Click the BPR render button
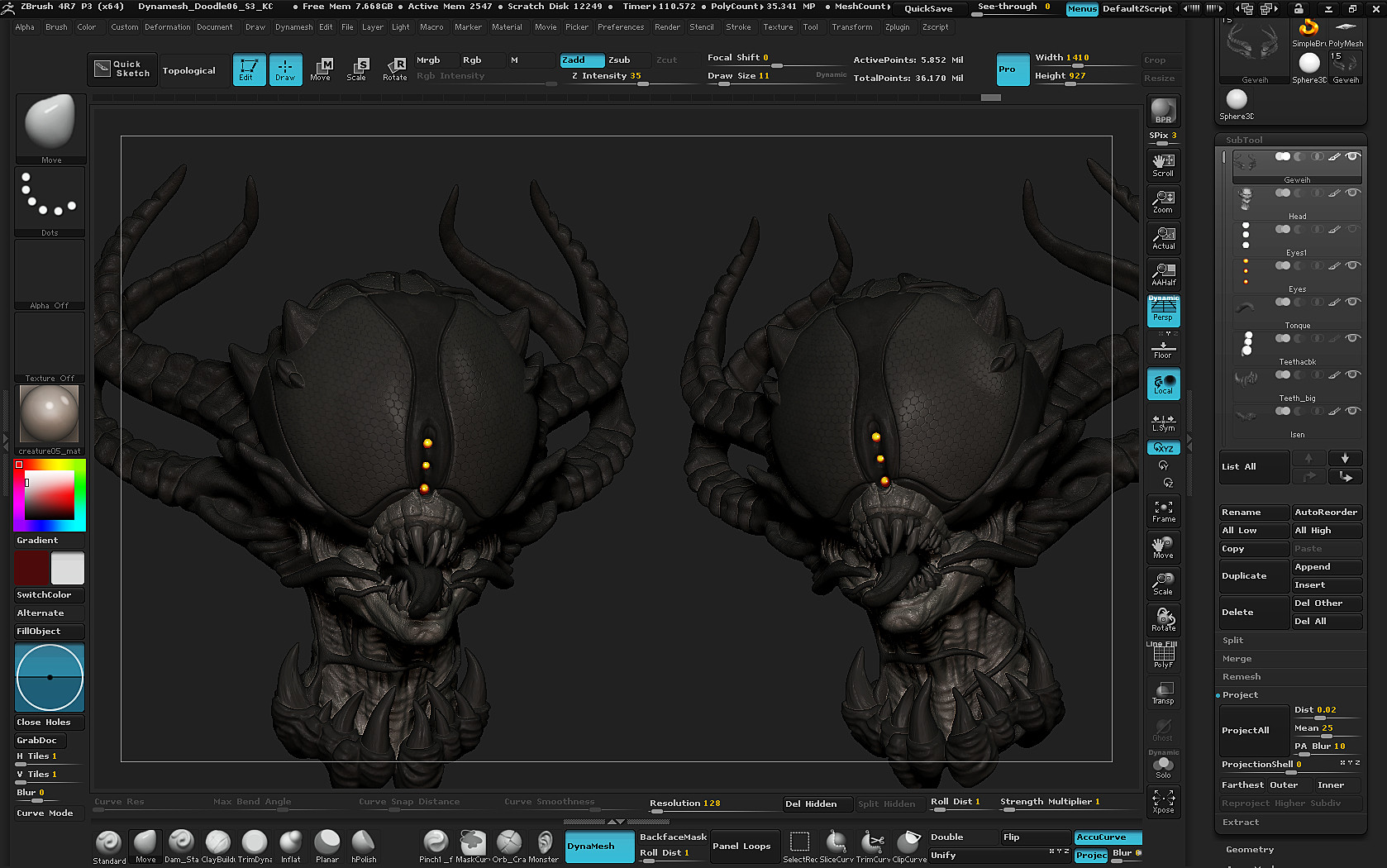 coord(1163,111)
